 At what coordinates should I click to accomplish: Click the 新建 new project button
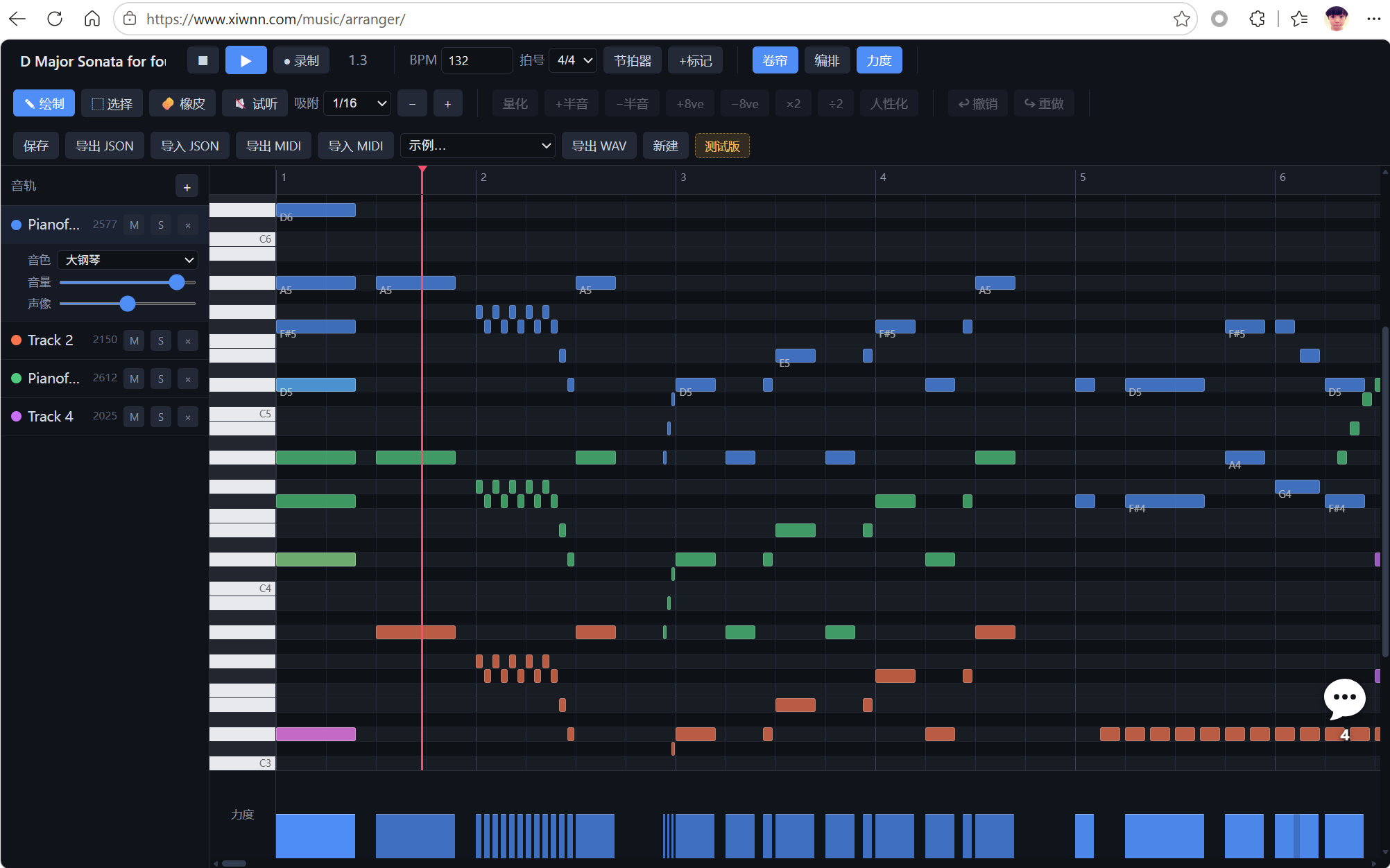pyautogui.click(x=665, y=146)
